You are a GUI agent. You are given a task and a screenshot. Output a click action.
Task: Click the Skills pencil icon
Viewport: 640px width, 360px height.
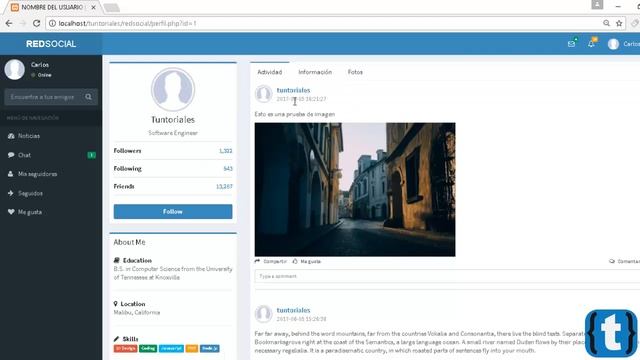(x=116, y=339)
